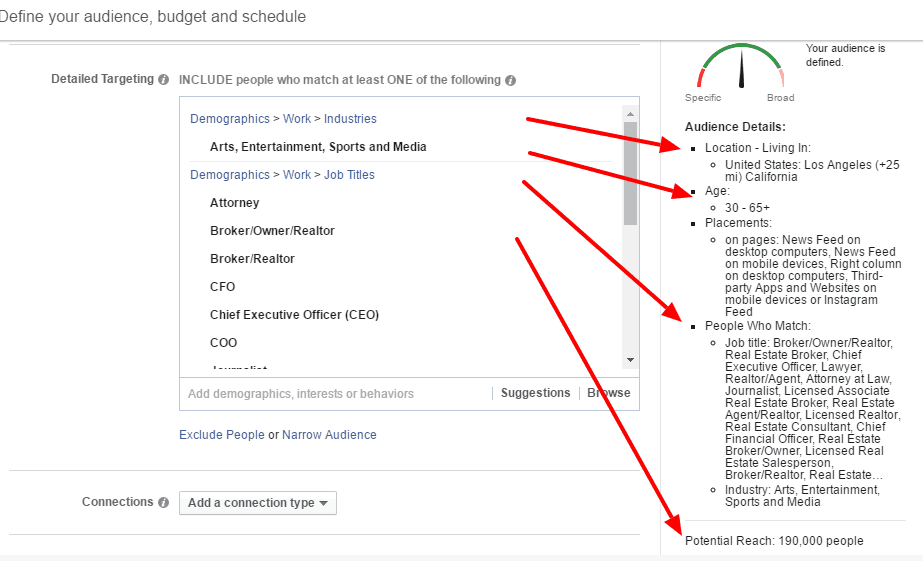This screenshot has height=561, width=923.
Task: Select Attorney job title entry
Action: (x=234, y=203)
